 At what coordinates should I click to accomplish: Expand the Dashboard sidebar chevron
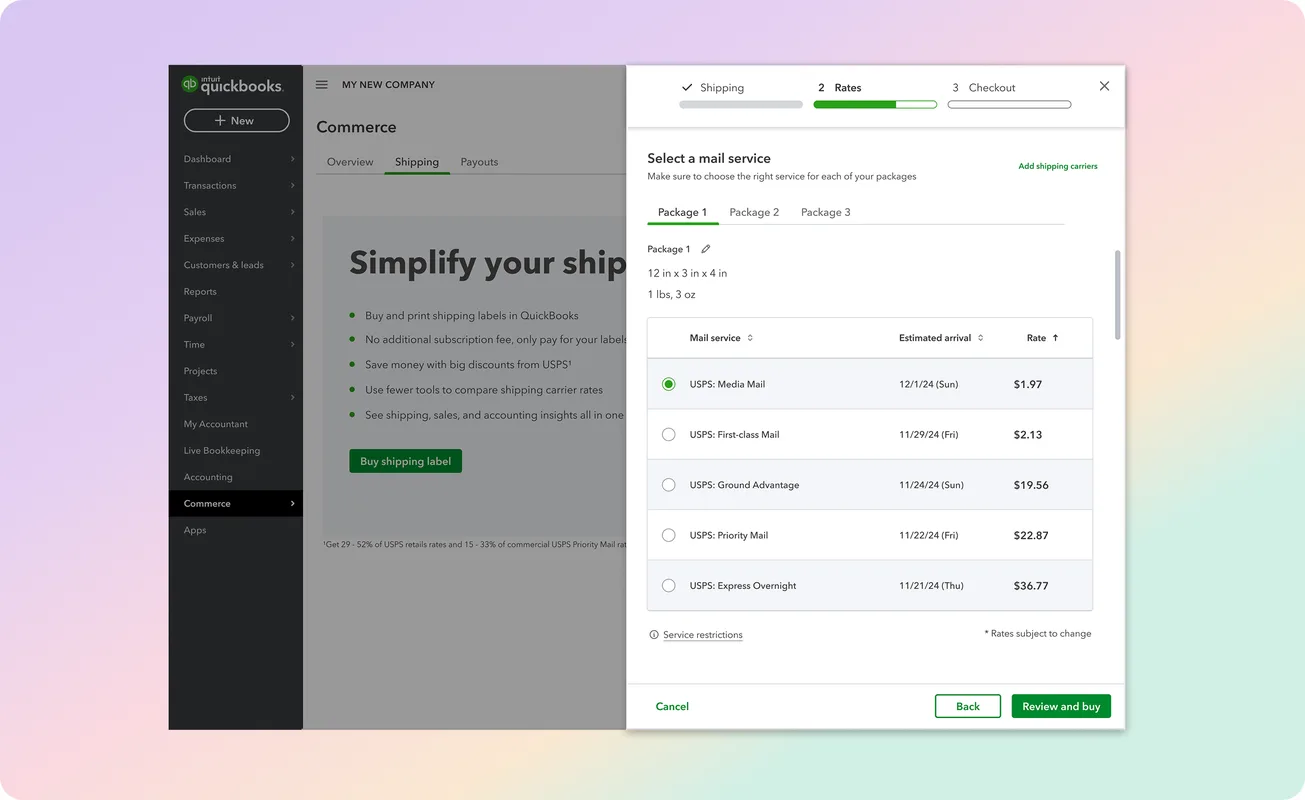292,159
